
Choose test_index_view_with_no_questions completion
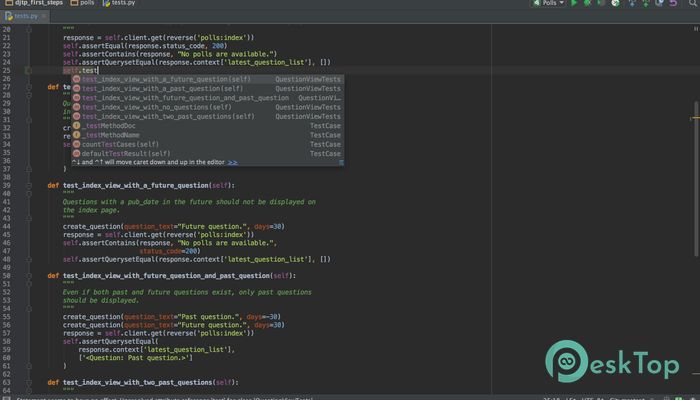coord(208,107)
